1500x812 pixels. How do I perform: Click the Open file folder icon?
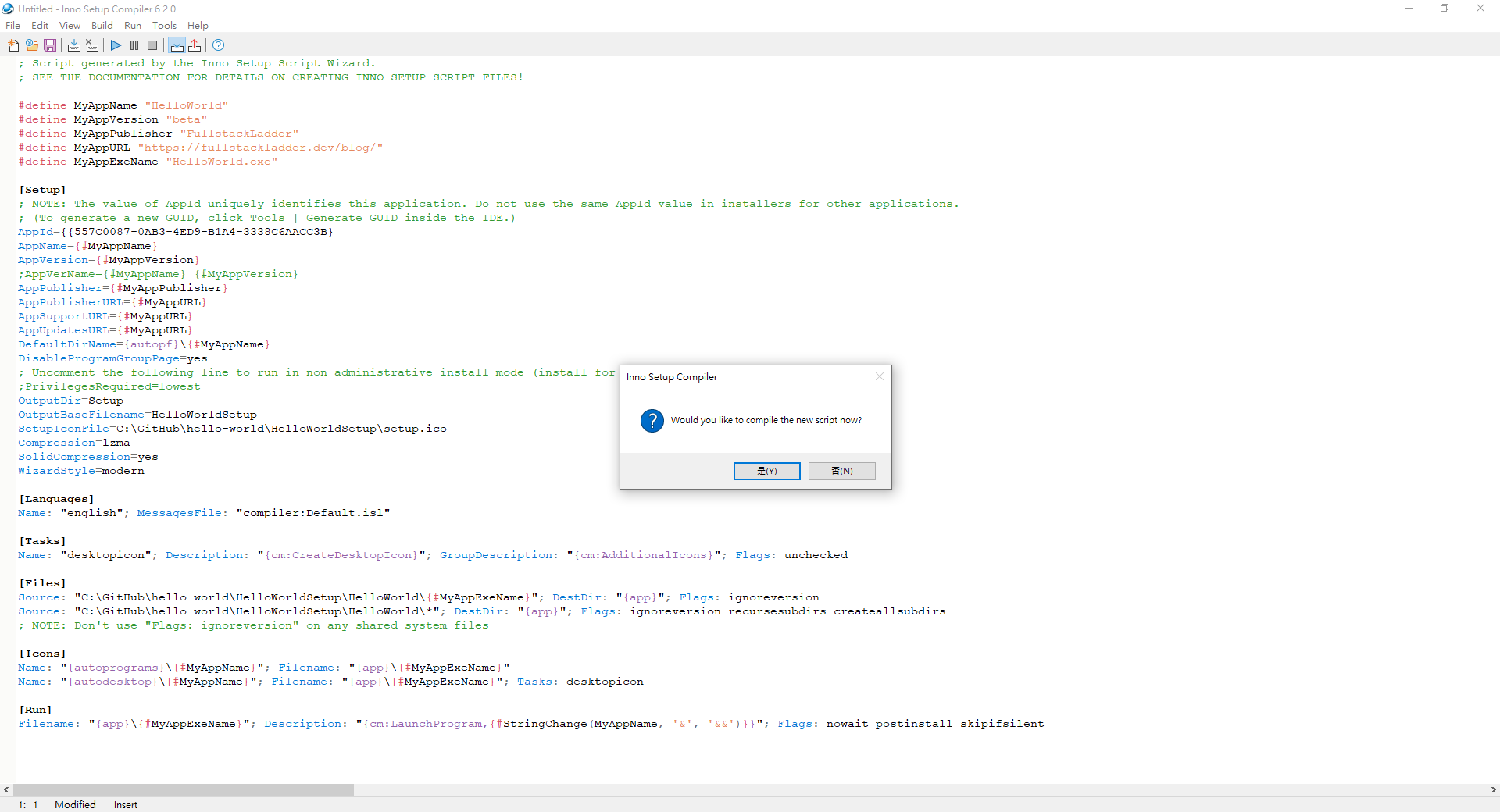[32, 45]
